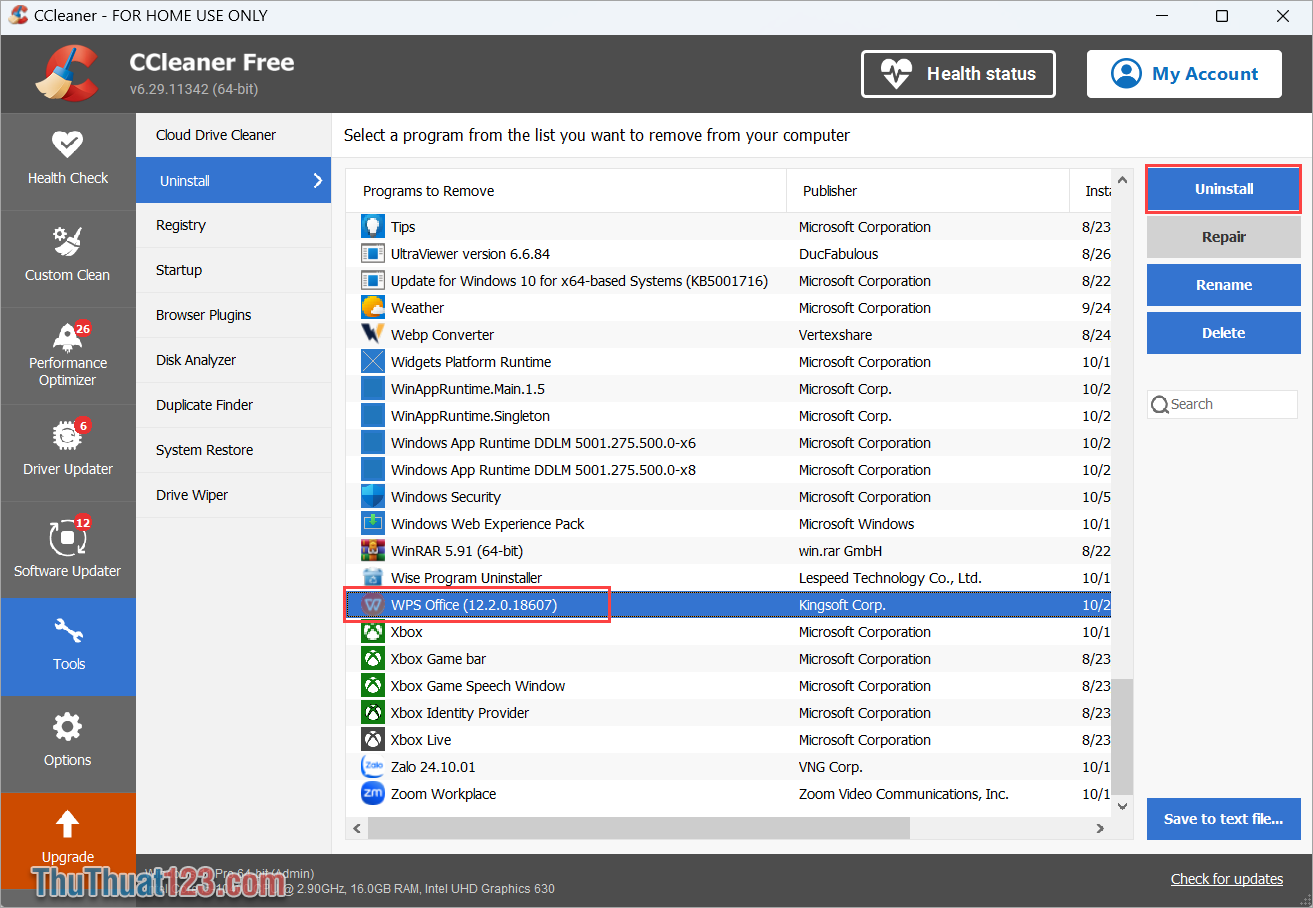Click the CCleaner logo in header
1313x908 pixels.
tap(66, 73)
